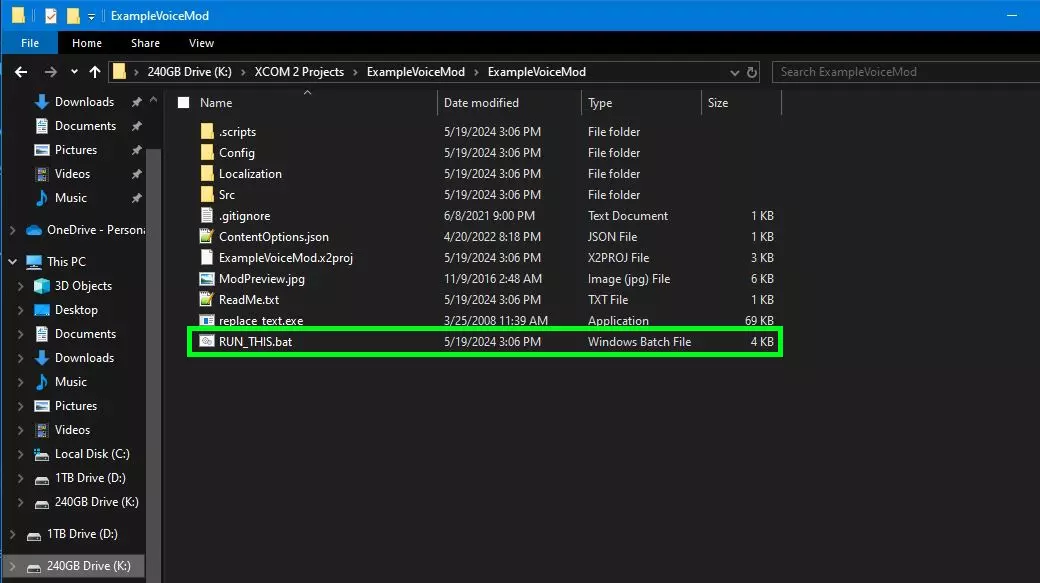
Task: Switch to the Share ribbon tab
Action: (145, 42)
